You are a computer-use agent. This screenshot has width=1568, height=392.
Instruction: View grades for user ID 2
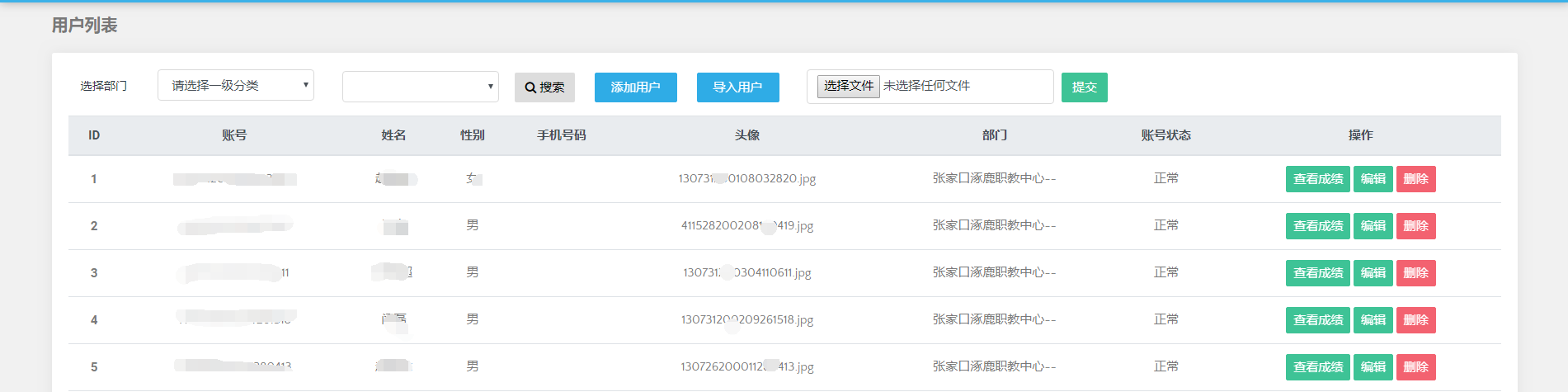tap(1317, 226)
